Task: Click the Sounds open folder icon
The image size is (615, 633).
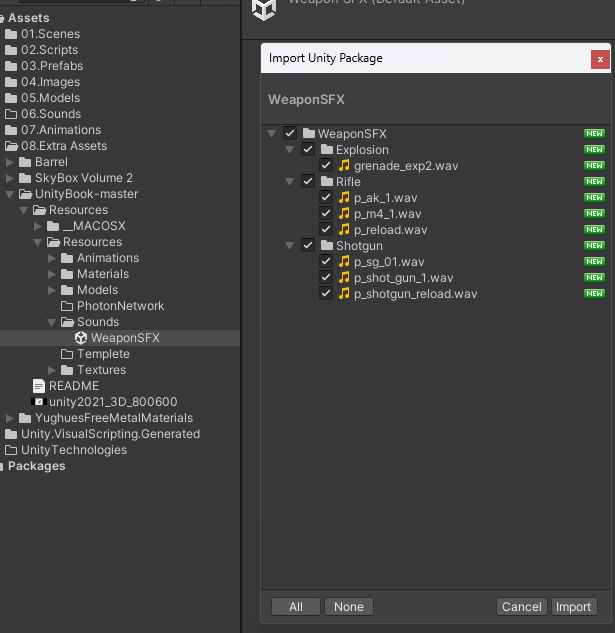Action: [67, 322]
